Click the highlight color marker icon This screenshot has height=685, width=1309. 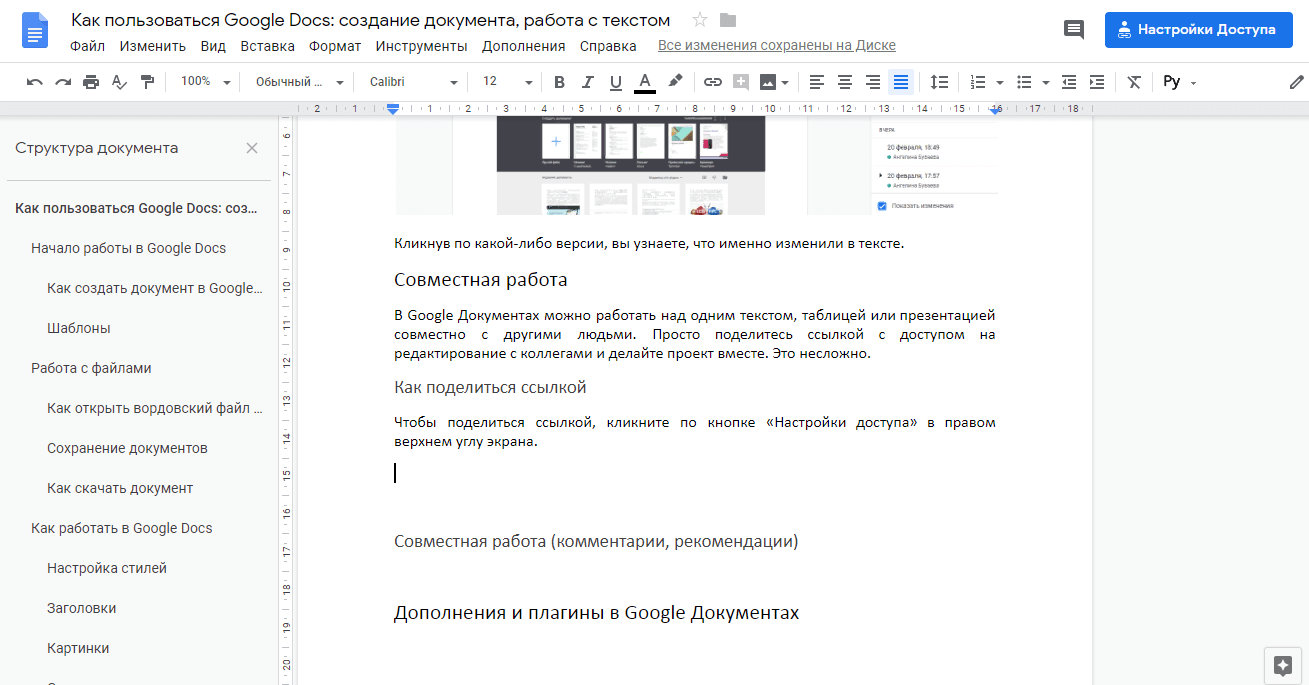(x=675, y=82)
